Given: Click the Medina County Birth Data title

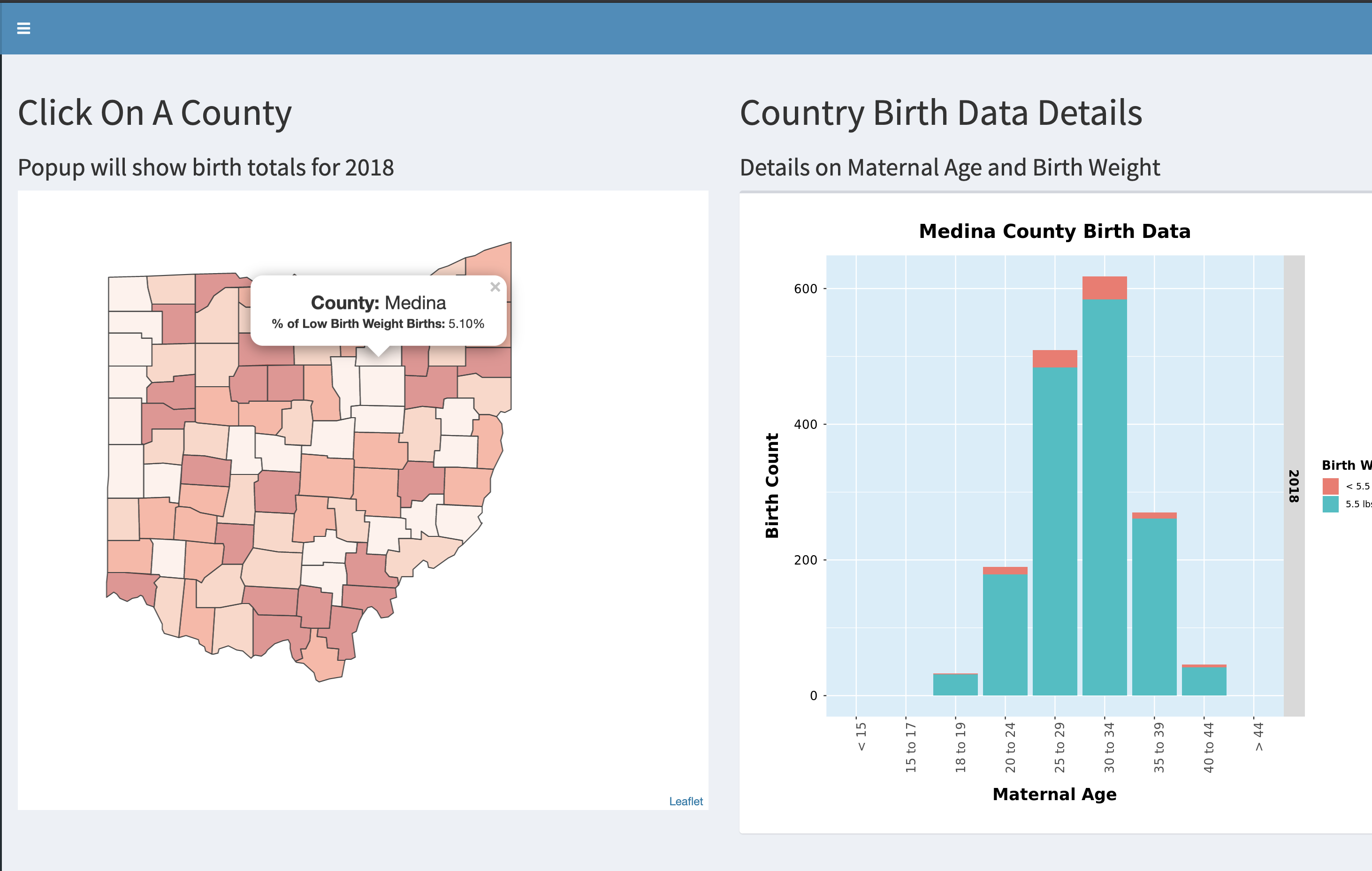Looking at the screenshot, I should point(1054,231).
